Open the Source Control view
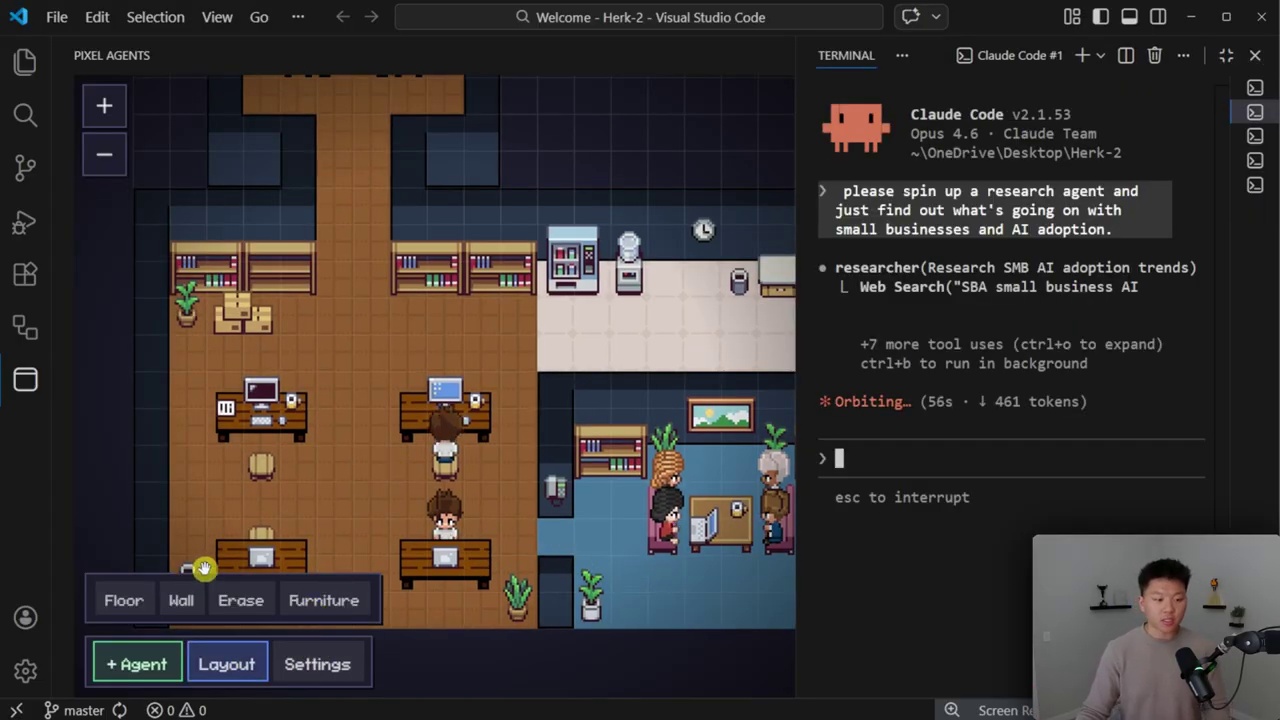Screen dimensions: 1280x720 pyautogui.click(x=25, y=168)
